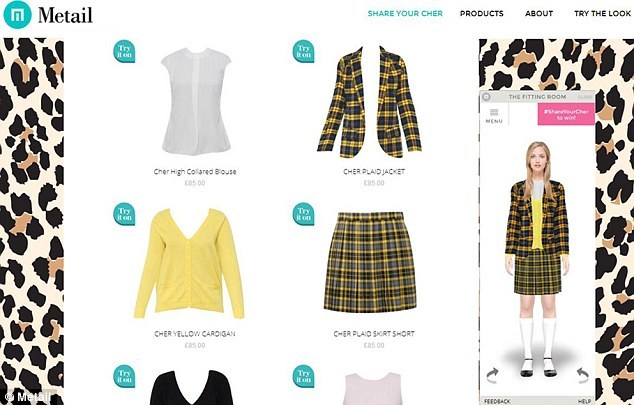Open the Try The Look page

602,13
